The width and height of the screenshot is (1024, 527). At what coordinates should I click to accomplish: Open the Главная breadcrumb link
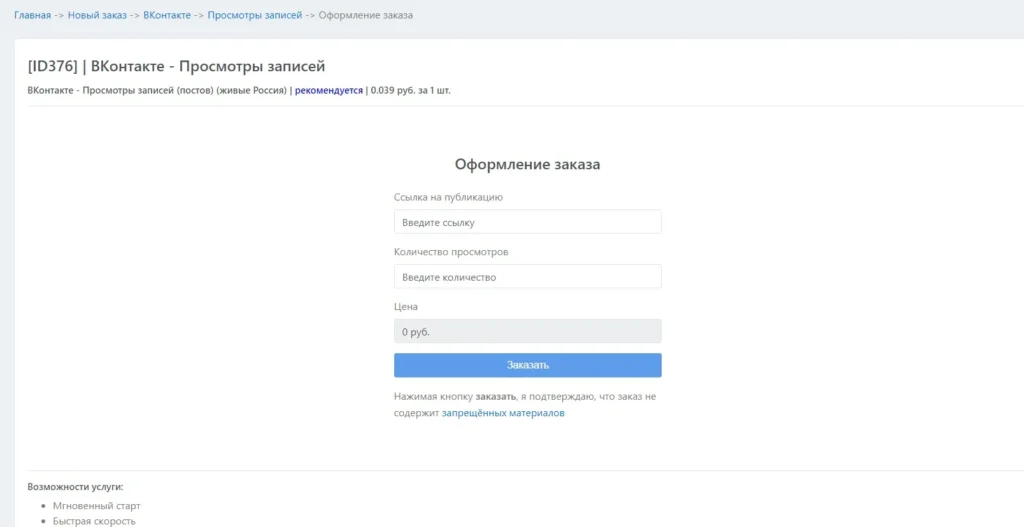33,15
